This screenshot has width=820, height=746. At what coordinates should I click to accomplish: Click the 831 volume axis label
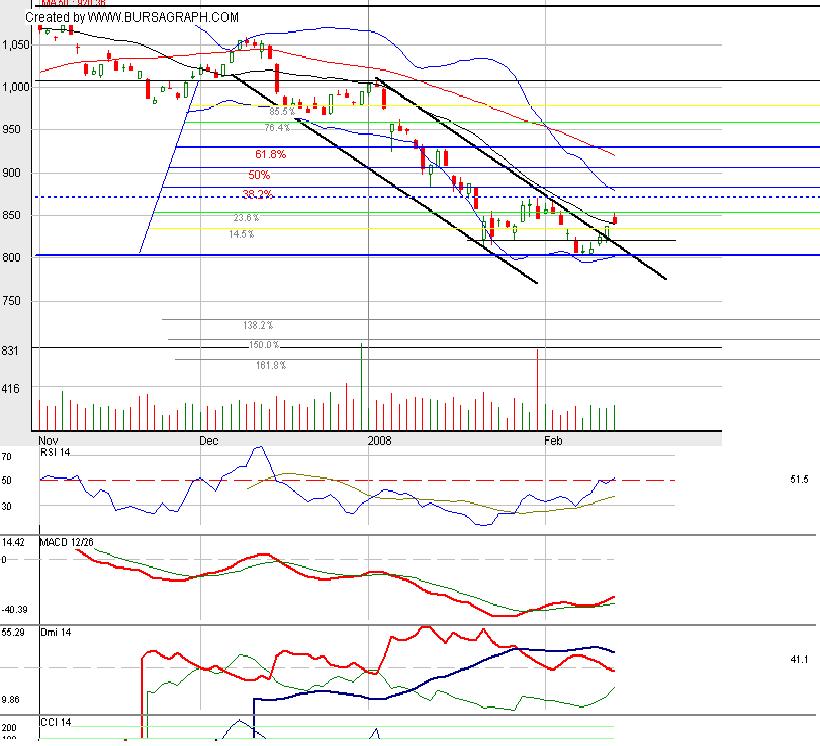pyautogui.click(x=10, y=350)
